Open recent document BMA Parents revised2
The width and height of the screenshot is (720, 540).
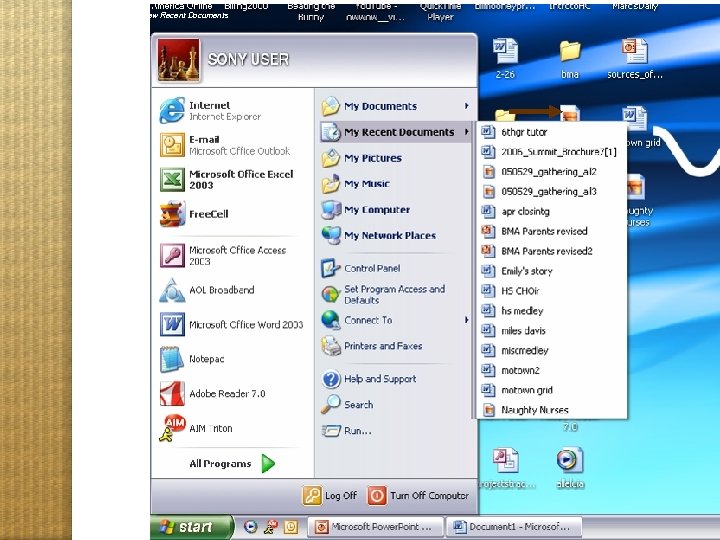[552, 251]
